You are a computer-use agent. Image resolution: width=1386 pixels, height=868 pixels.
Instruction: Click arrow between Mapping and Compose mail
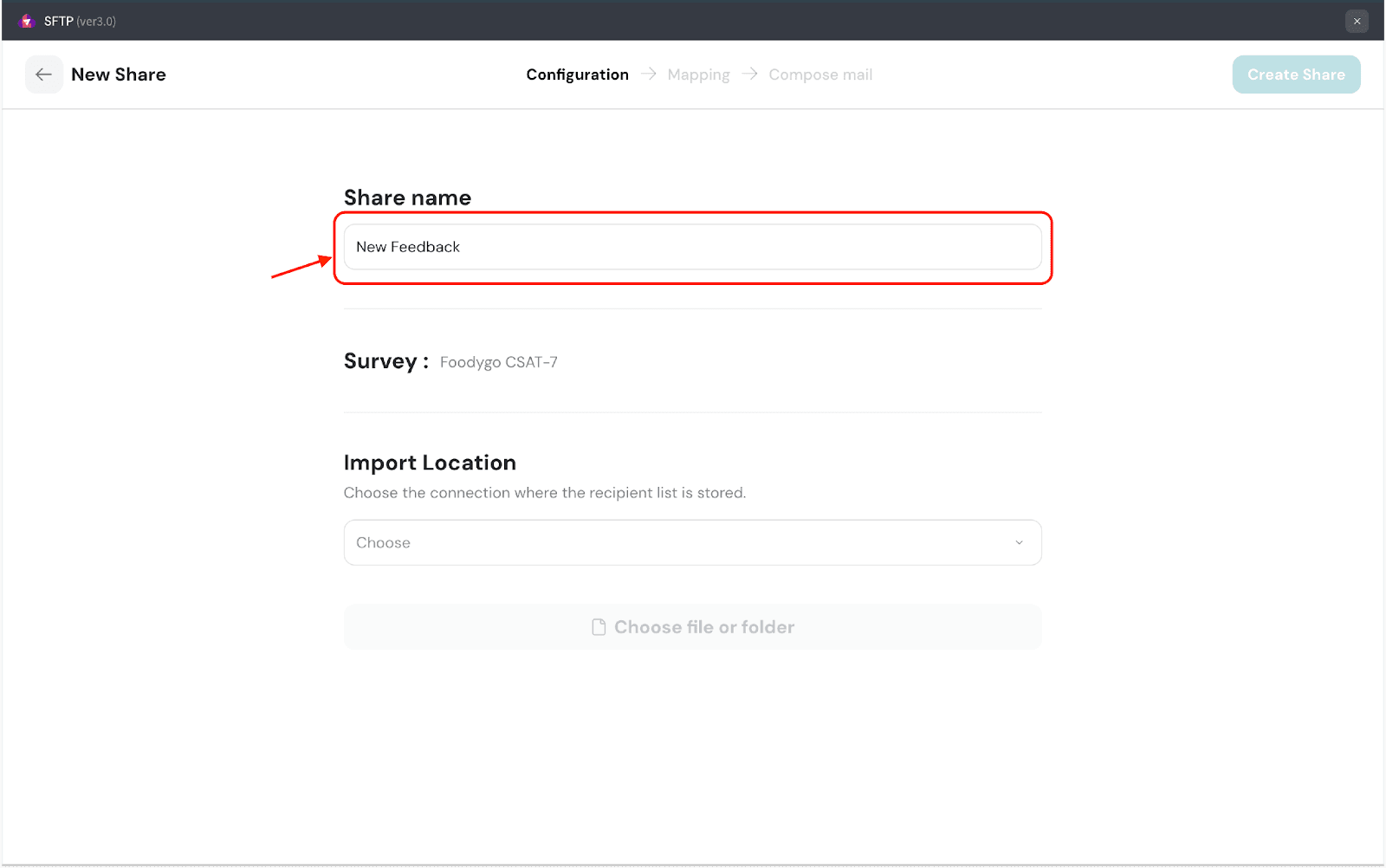[x=750, y=74]
